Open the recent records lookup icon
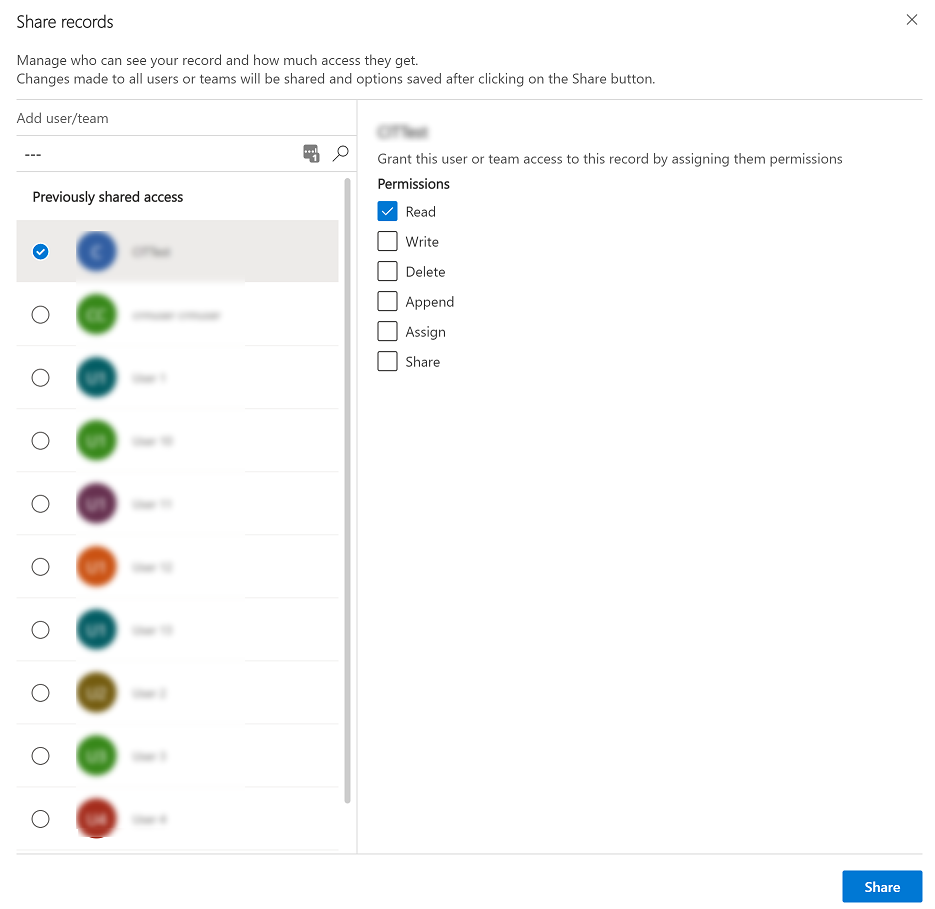The width and height of the screenshot is (935, 909). pyautogui.click(x=311, y=153)
